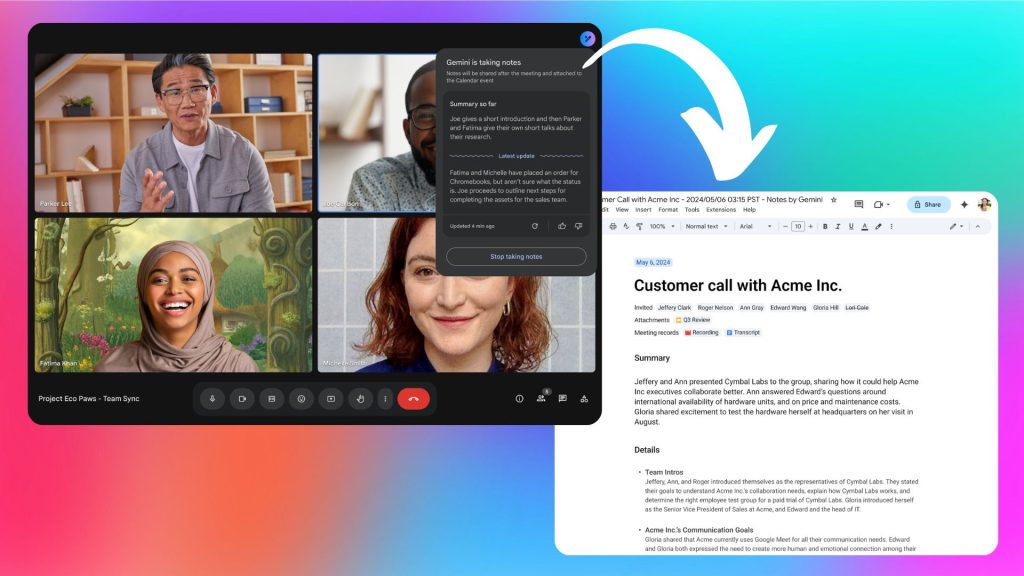Open the meeting chat panel
Screen dimensions: 1024x576
coord(562,399)
